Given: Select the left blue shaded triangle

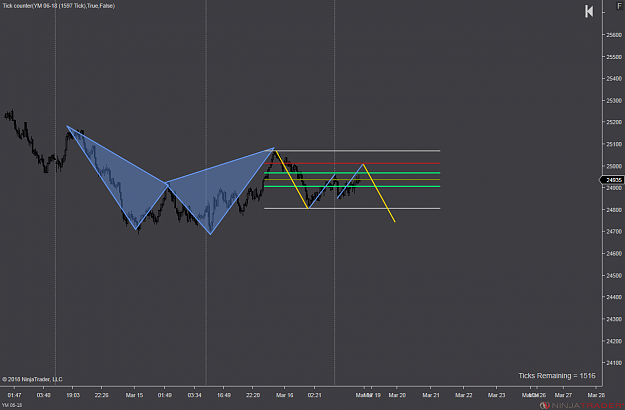Looking at the screenshot, I should tap(120, 179).
